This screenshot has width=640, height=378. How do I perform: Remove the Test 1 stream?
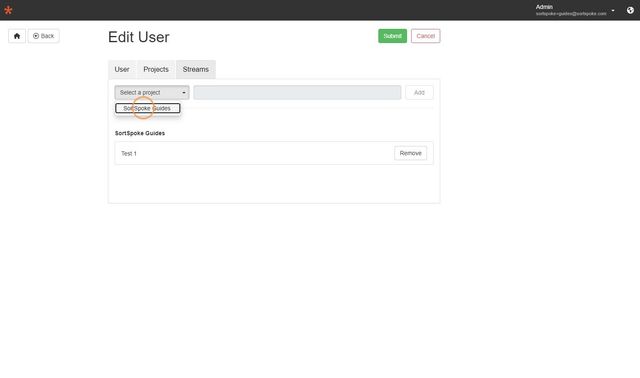point(410,153)
